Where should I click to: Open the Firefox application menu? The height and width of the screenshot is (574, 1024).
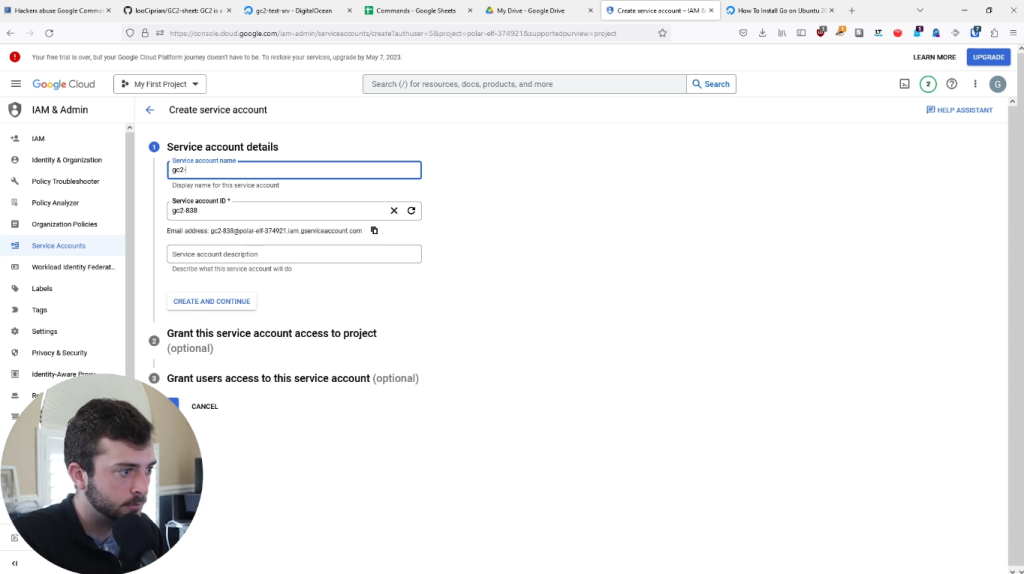point(1013,33)
